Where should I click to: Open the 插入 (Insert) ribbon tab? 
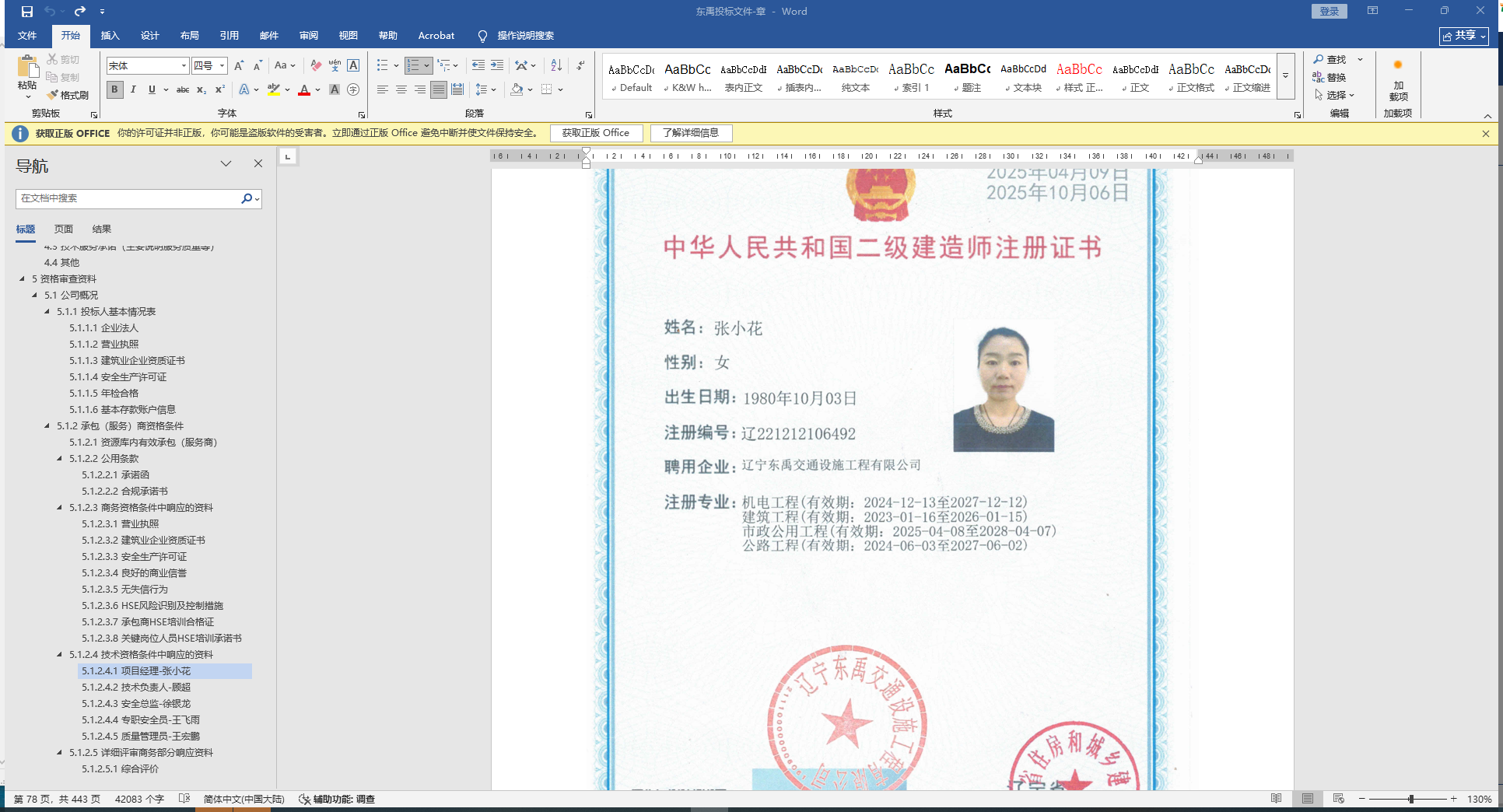110,36
